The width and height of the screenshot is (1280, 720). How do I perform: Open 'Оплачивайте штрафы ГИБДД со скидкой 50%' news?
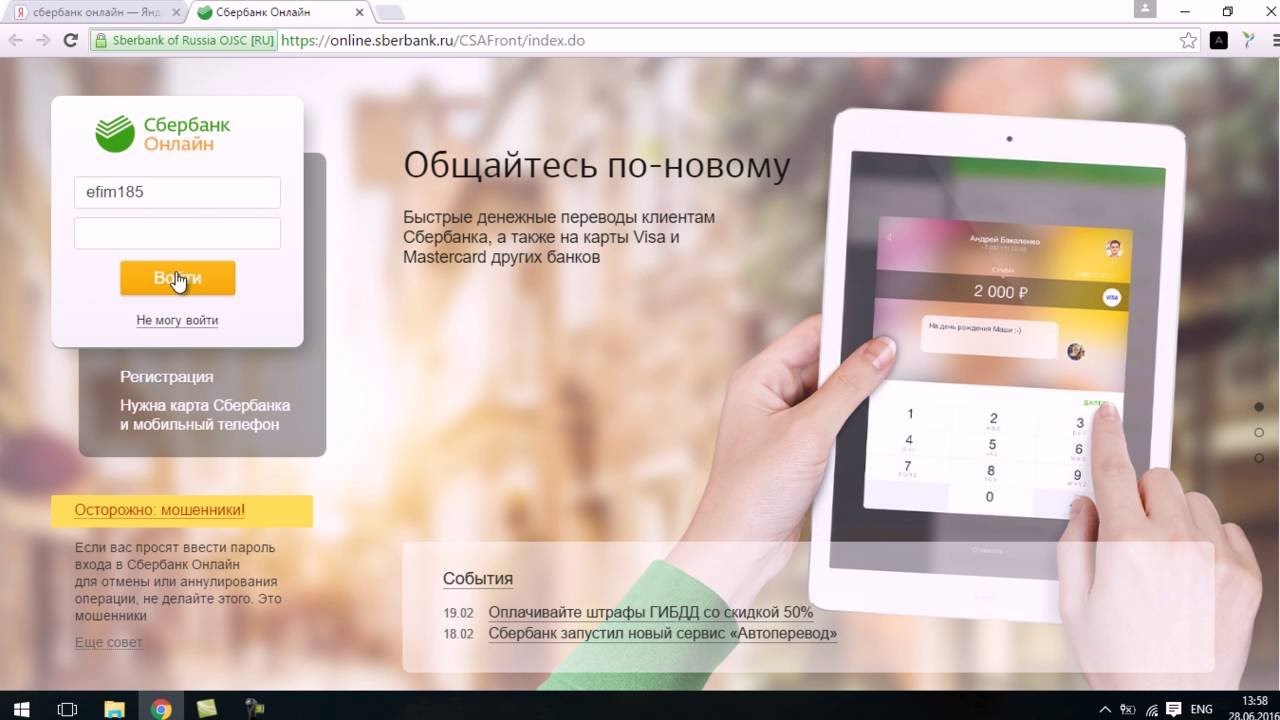(x=651, y=612)
